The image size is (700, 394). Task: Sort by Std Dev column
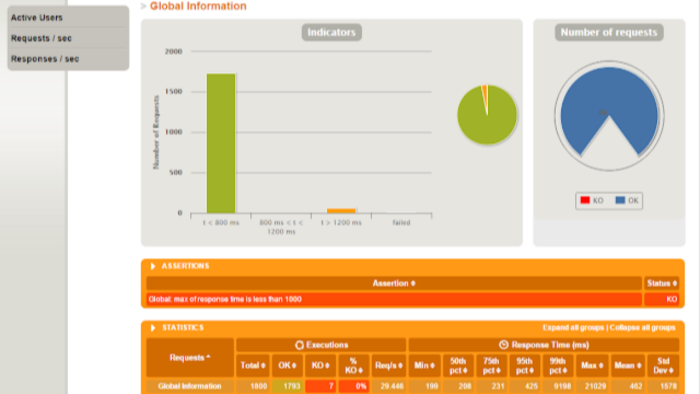663,365
